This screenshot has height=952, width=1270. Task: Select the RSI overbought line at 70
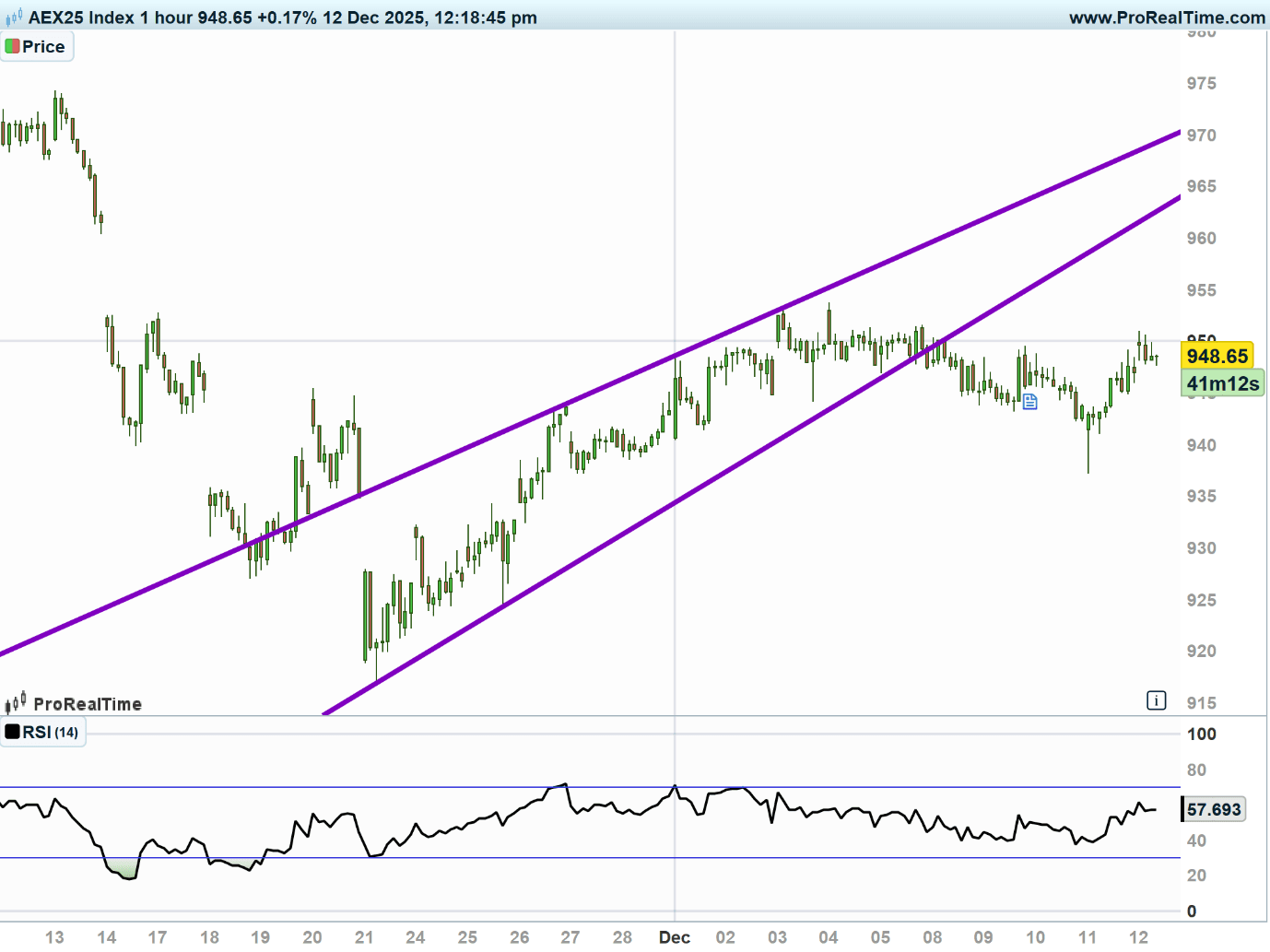369,787
